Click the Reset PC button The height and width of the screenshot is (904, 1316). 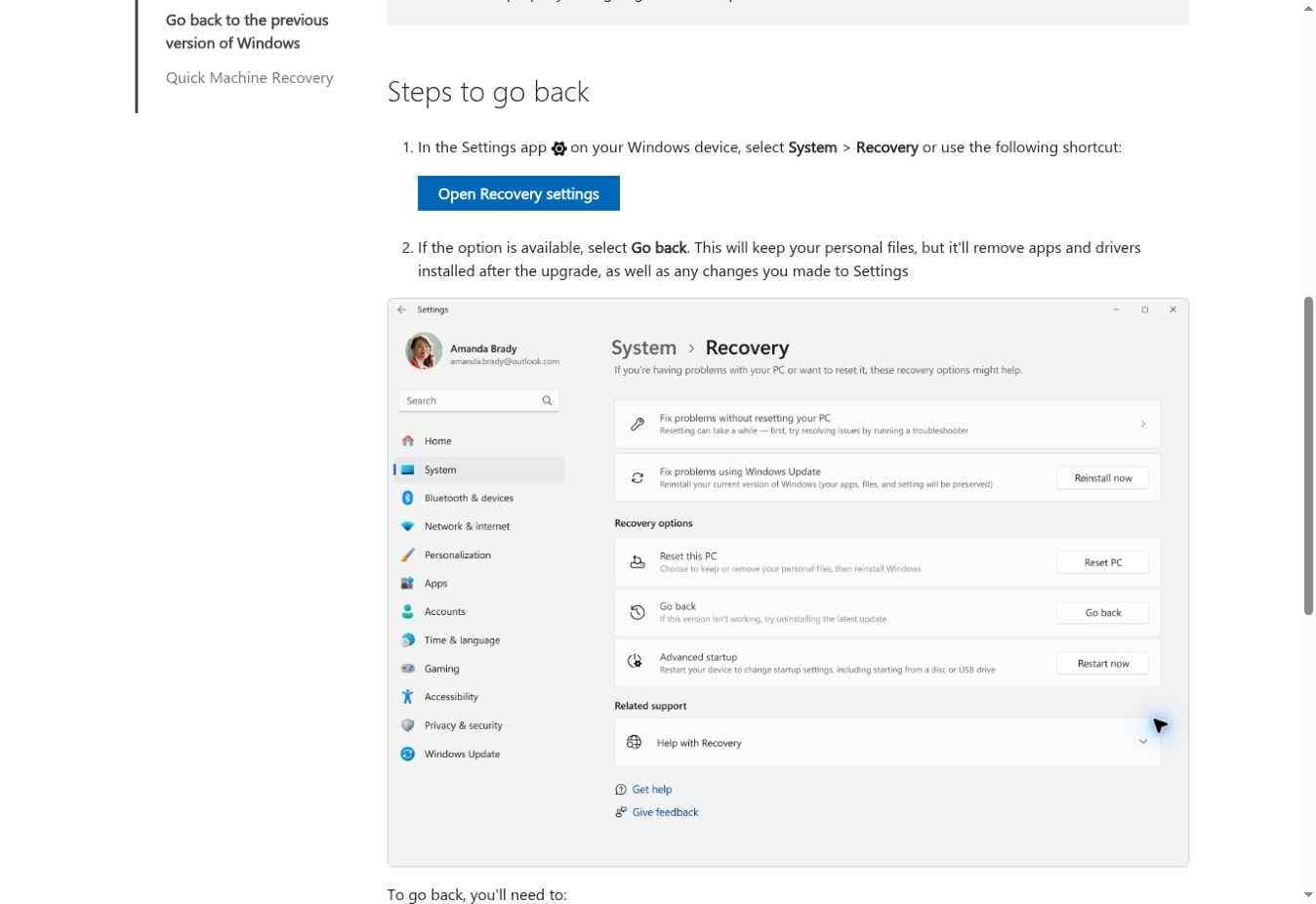pyautogui.click(x=1103, y=562)
